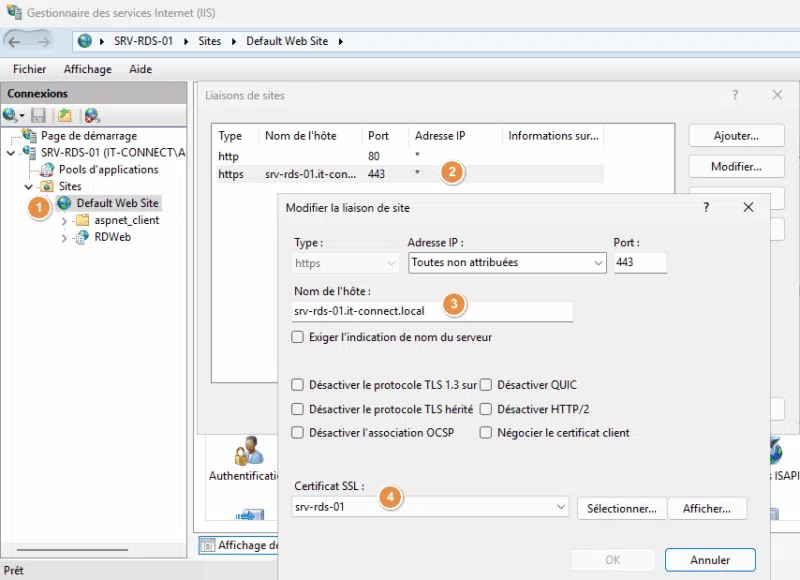Click the delete connection globe icon
Viewport: 800px width, 580px height.
pos(92,115)
